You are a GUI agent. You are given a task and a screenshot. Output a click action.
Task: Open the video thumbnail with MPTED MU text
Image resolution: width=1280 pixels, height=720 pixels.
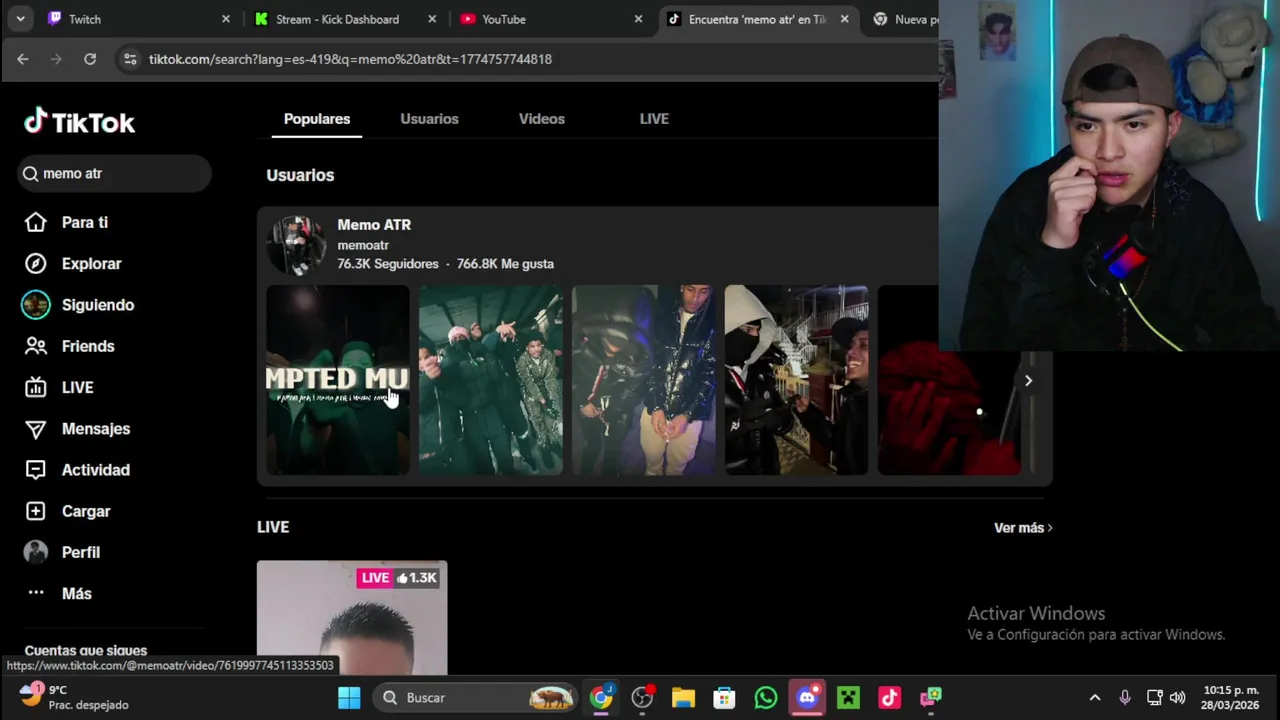[338, 380]
